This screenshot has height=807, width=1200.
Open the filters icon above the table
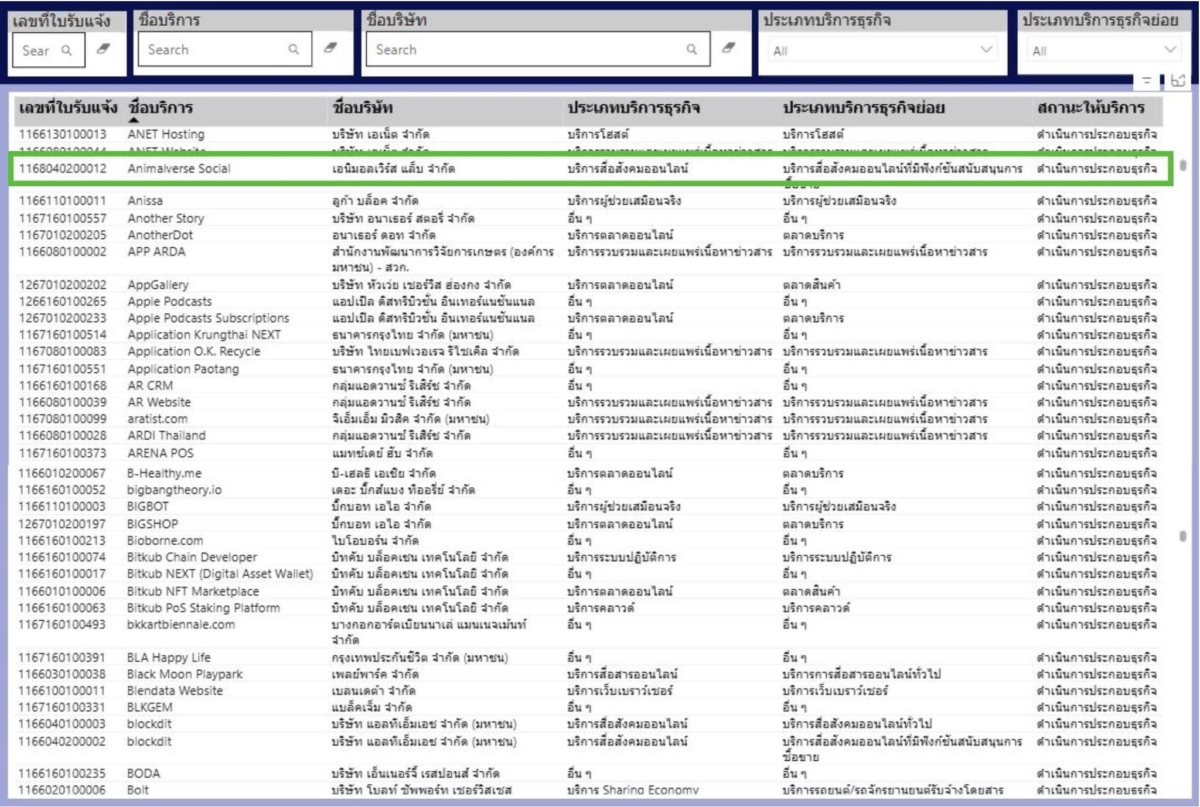[1146, 81]
